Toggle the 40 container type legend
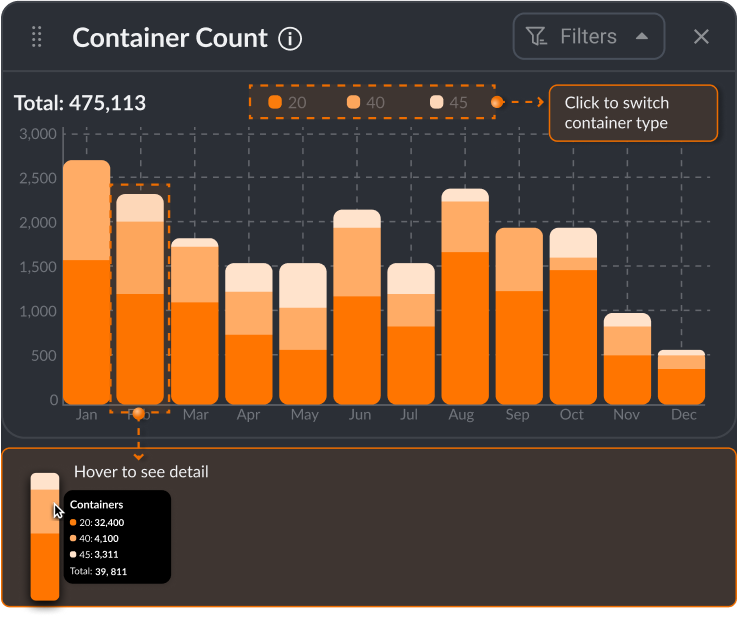 pos(366,102)
